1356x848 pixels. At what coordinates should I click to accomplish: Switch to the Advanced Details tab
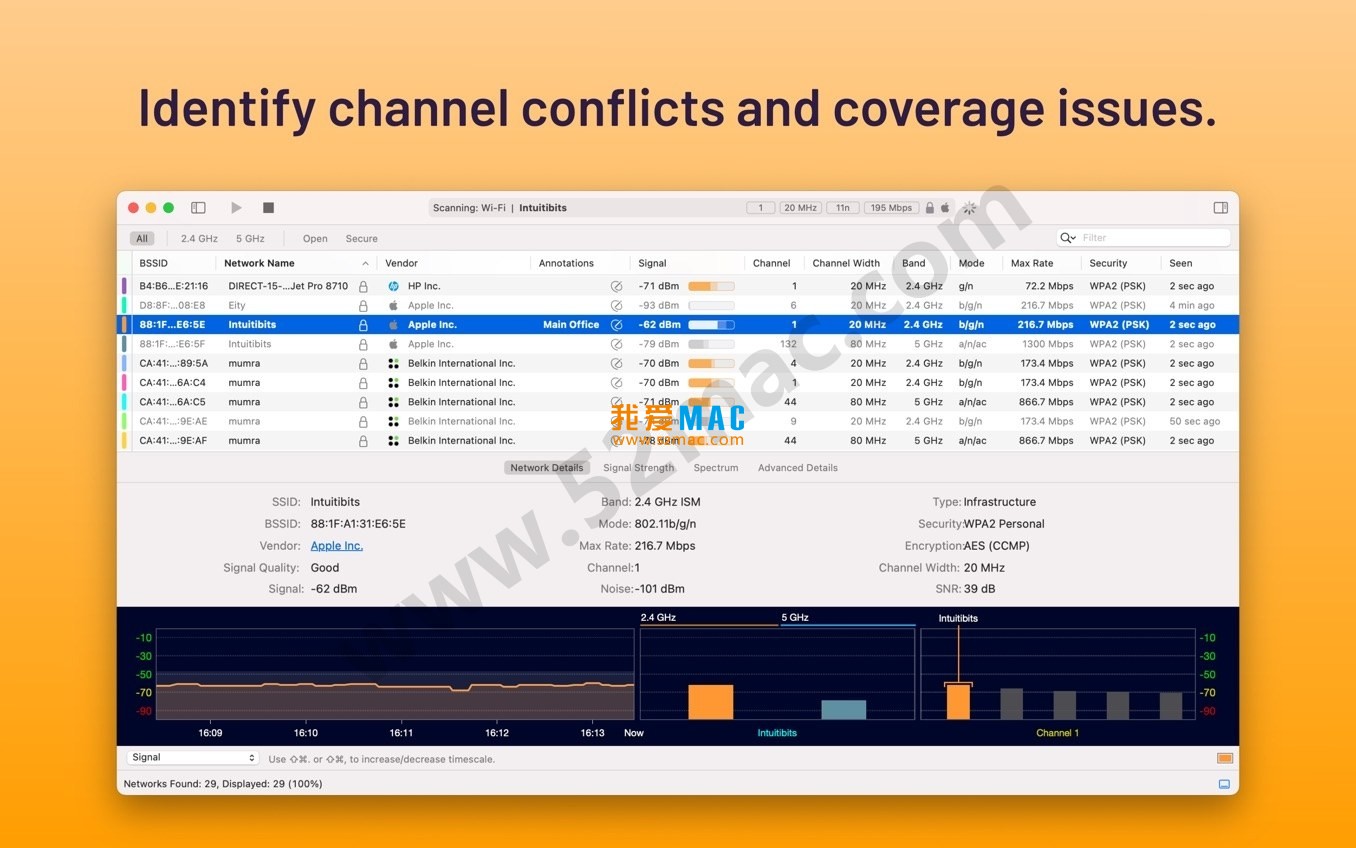[x=797, y=468]
